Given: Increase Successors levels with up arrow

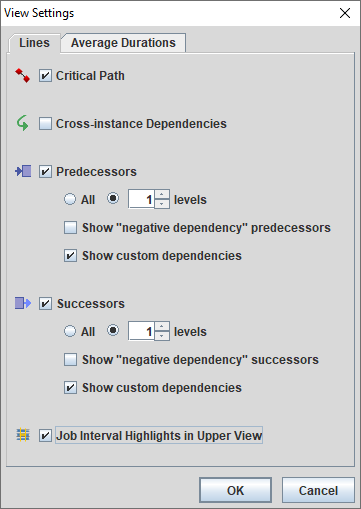Looking at the screenshot, I should [x=162, y=326].
